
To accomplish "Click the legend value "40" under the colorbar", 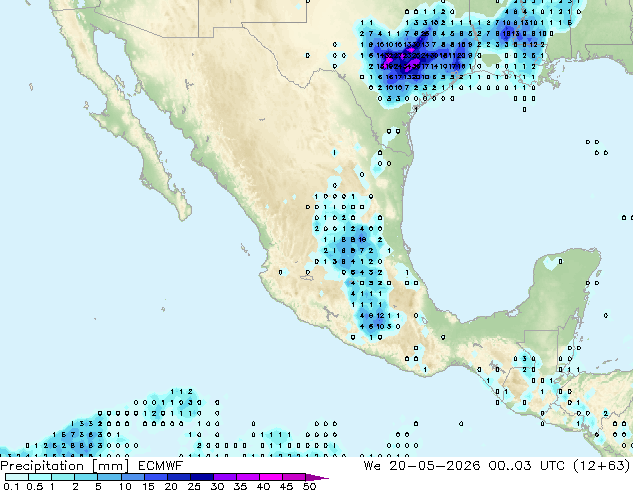I will 263,486.
